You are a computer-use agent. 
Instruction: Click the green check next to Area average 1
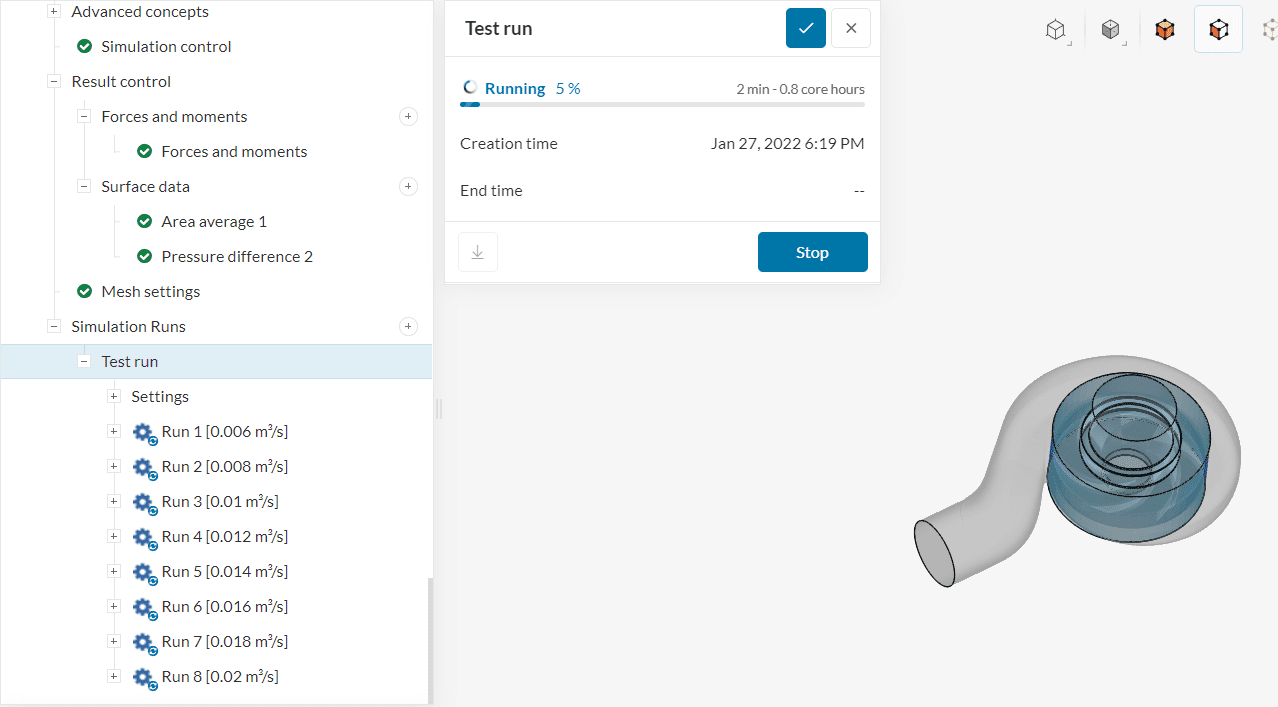pos(145,221)
